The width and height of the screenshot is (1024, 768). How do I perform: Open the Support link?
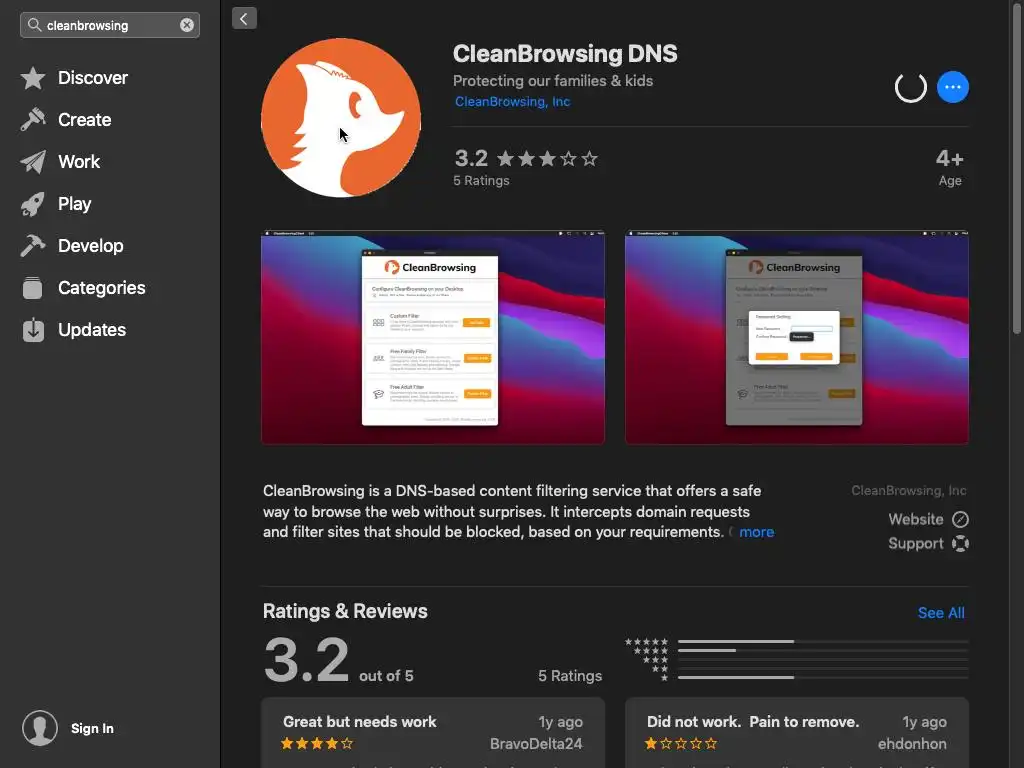coord(916,543)
